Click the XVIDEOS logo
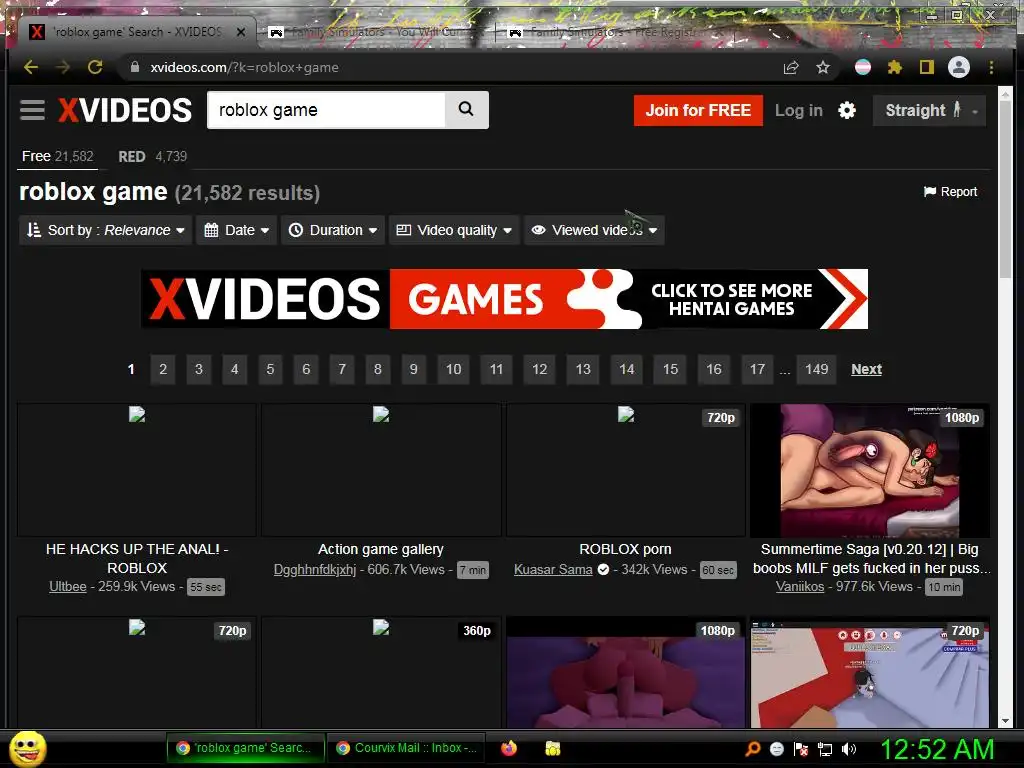Screen dimensions: 1024x768 click(125, 110)
